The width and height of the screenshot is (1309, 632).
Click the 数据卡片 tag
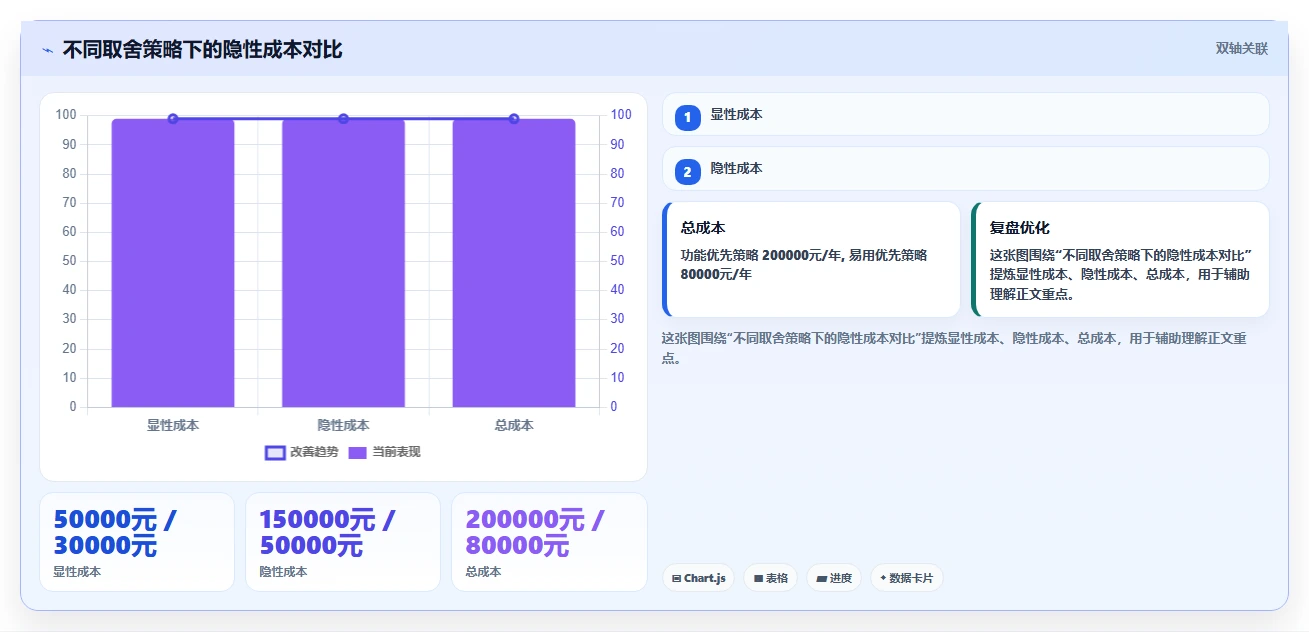pyautogui.click(x=906, y=578)
